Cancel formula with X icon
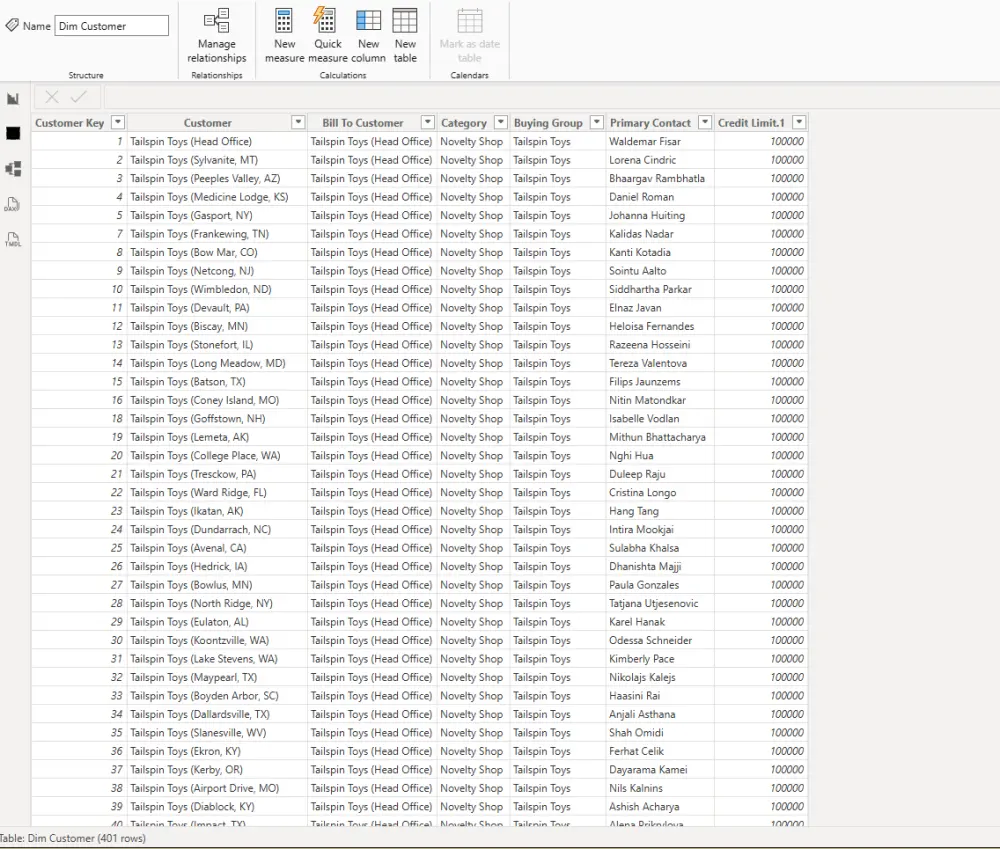 click(x=52, y=97)
